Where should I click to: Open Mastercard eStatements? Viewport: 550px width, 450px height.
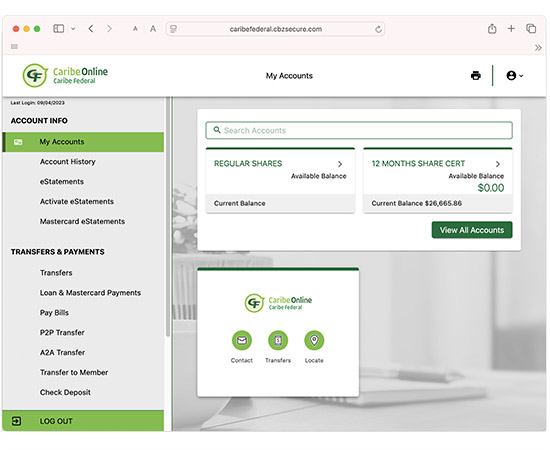point(82,222)
